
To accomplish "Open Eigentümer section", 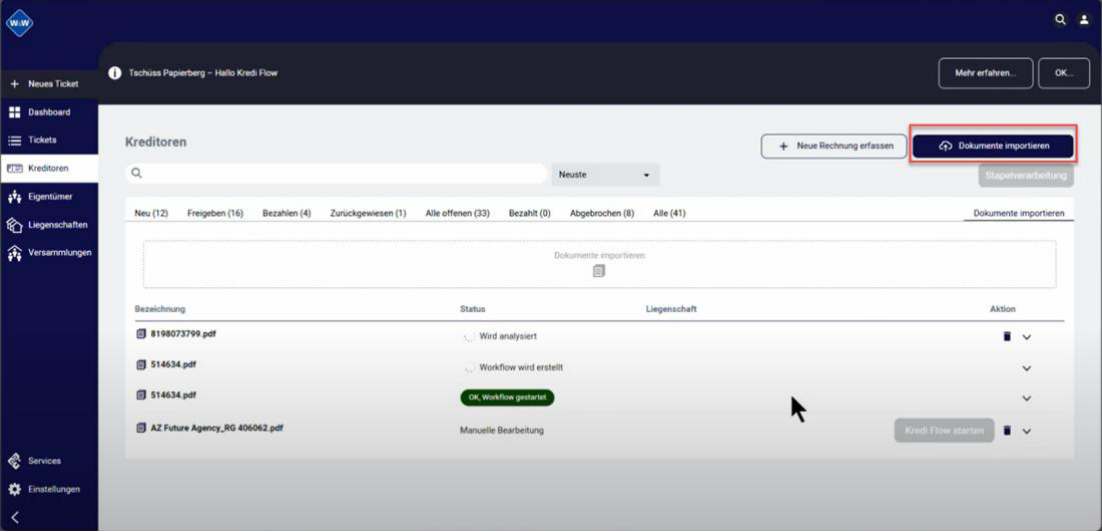I will 49,197.
